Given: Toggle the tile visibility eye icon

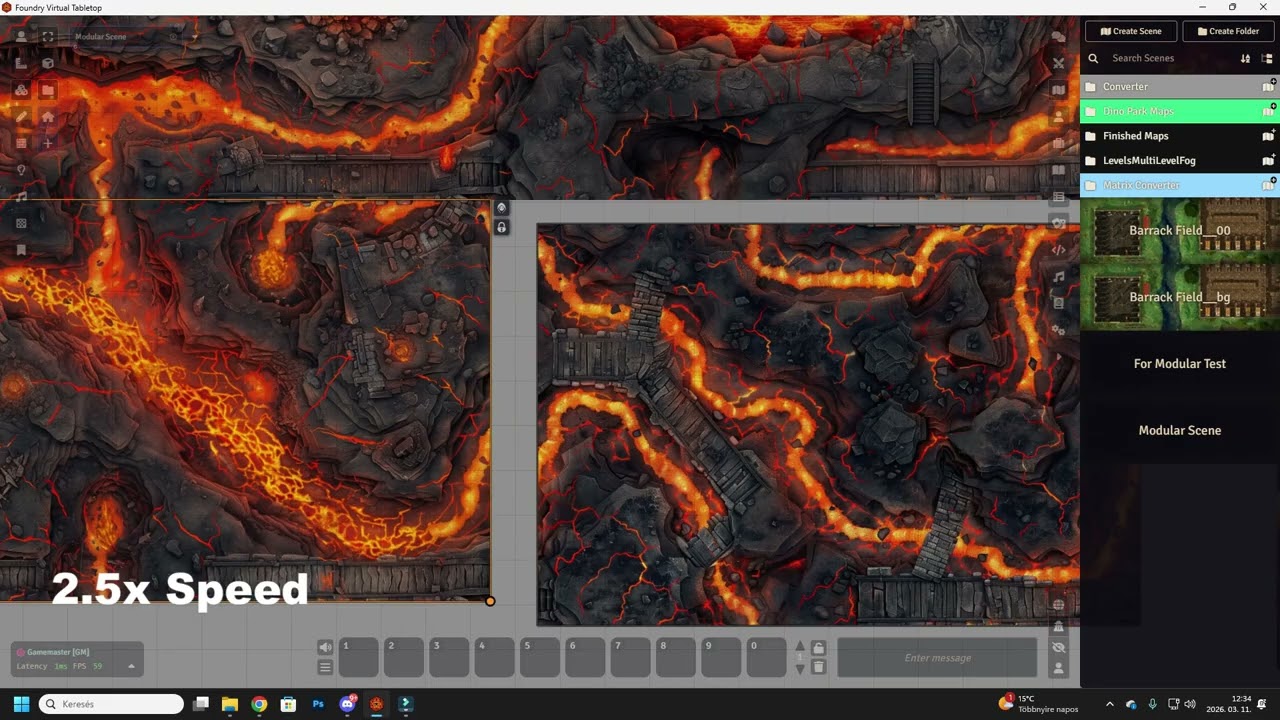Looking at the screenshot, I should pyautogui.click(x=502, y=208).
